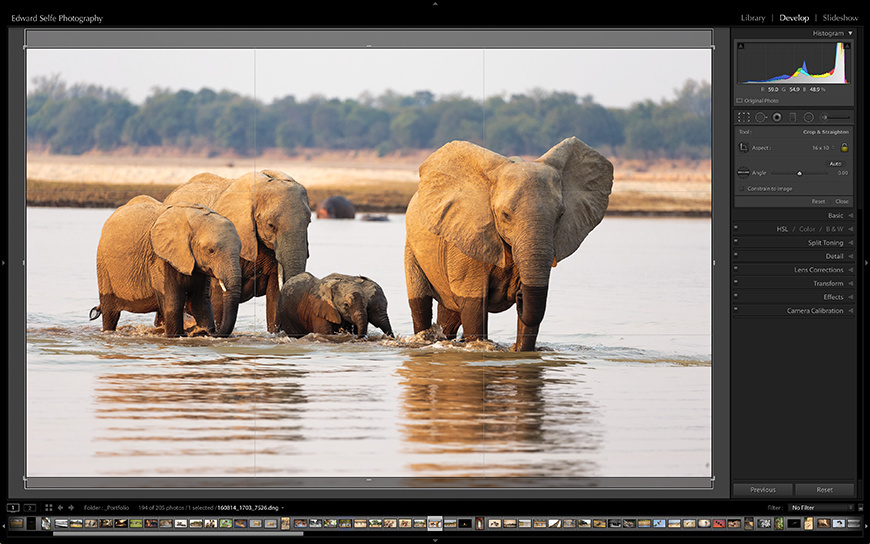Select the Crop Overlay tool icon
Viewport: 870px width, 544px height.
(x=743, y=117)
